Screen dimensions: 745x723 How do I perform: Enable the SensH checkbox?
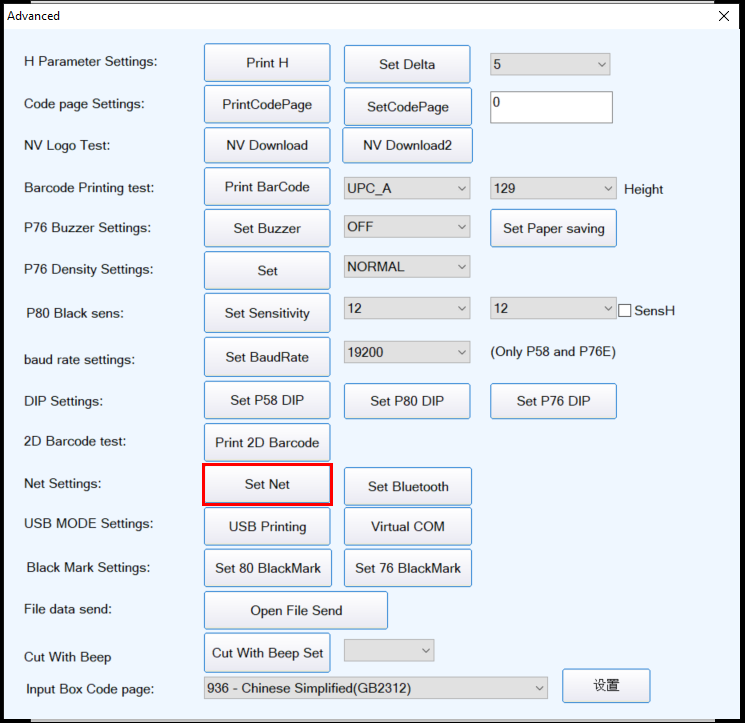625,310
